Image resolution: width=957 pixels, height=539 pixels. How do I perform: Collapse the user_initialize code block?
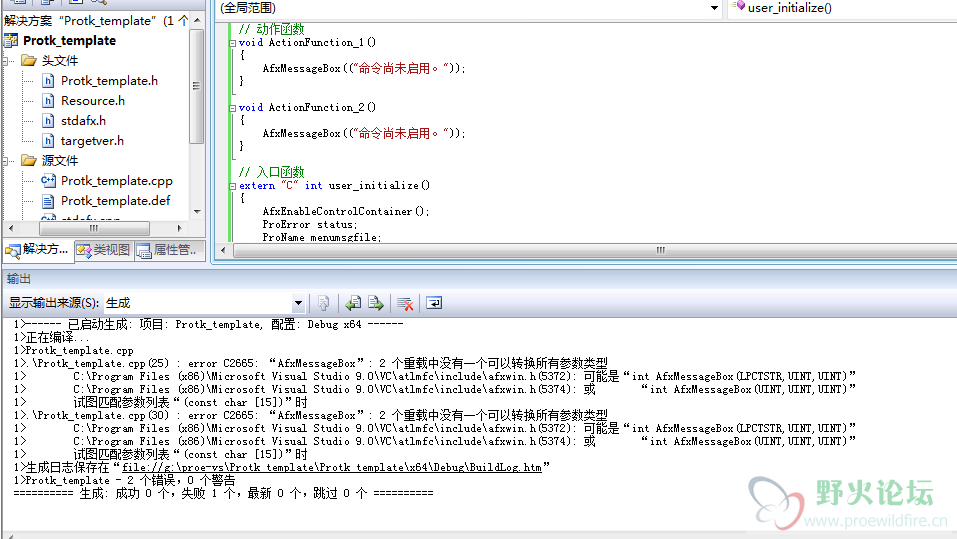pyautogui.click(x=233, y=186)
